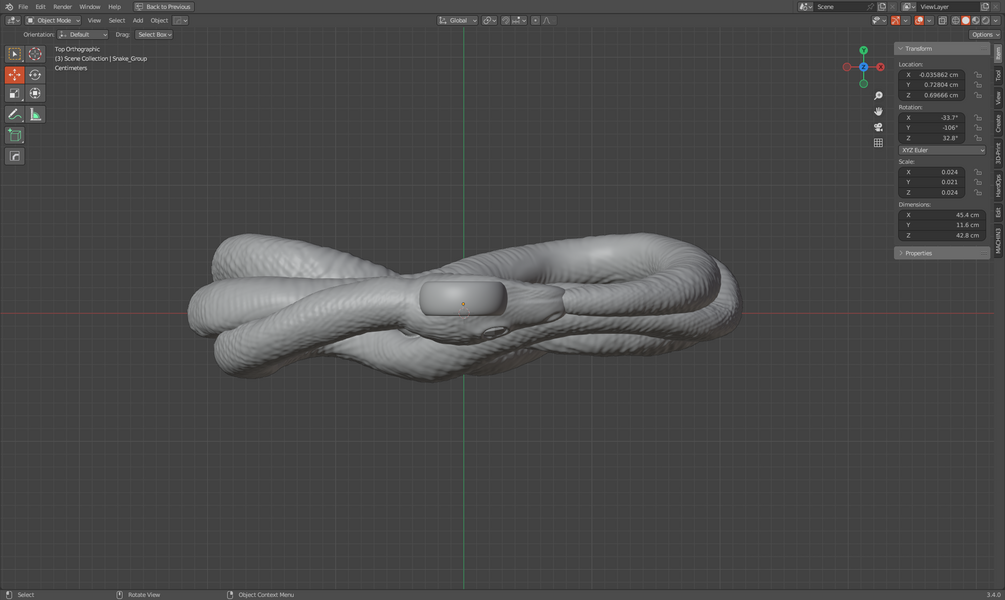Switch to Solid viewport shading
This screenshot has height=600, width=1005.
965,21
